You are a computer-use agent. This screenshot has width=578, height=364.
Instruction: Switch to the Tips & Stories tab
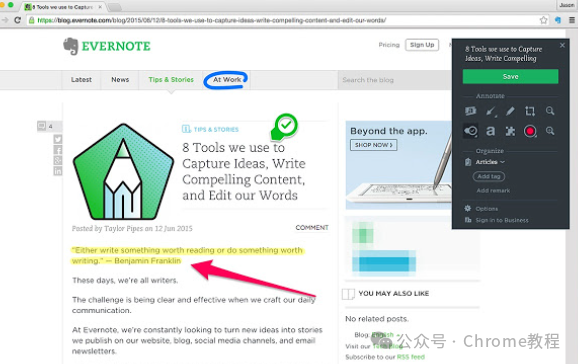point(171,80)
